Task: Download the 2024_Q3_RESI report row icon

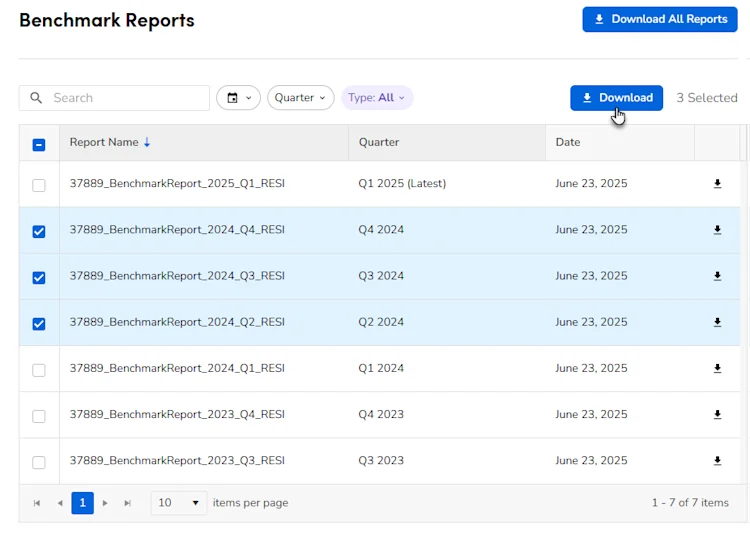Action: (717, 276)
